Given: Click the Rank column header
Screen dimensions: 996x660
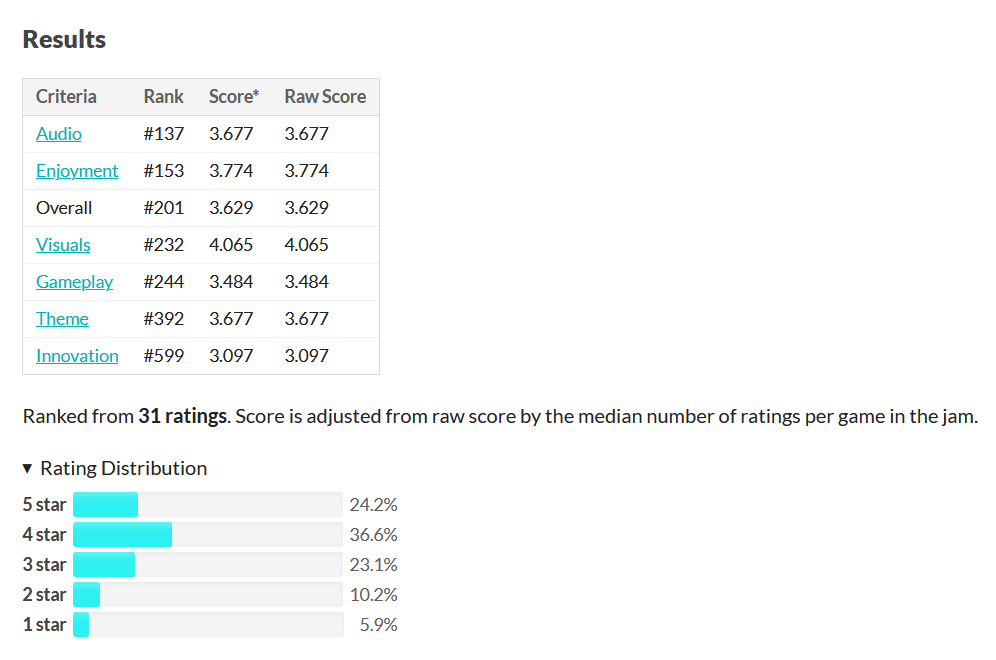Looking at the screenshot, I should coord(163,97).
